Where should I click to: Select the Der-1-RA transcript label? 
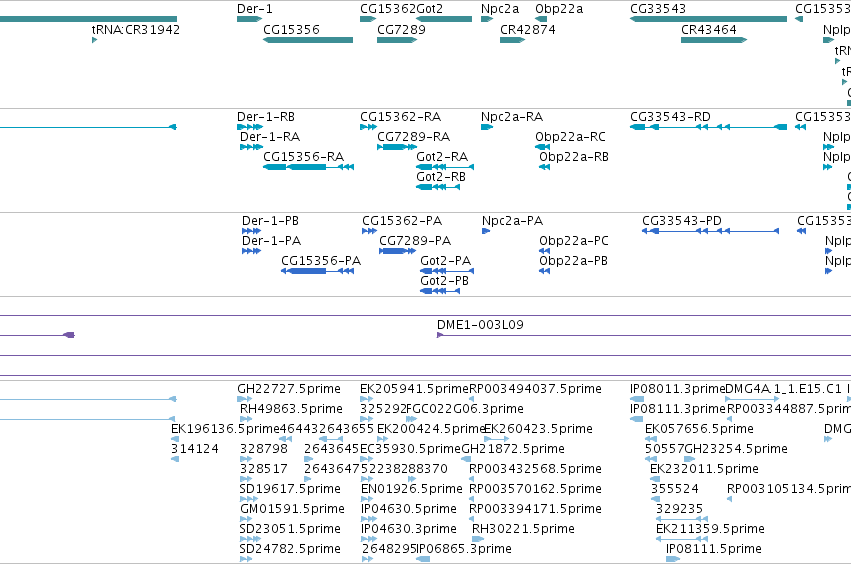(270, 137)
